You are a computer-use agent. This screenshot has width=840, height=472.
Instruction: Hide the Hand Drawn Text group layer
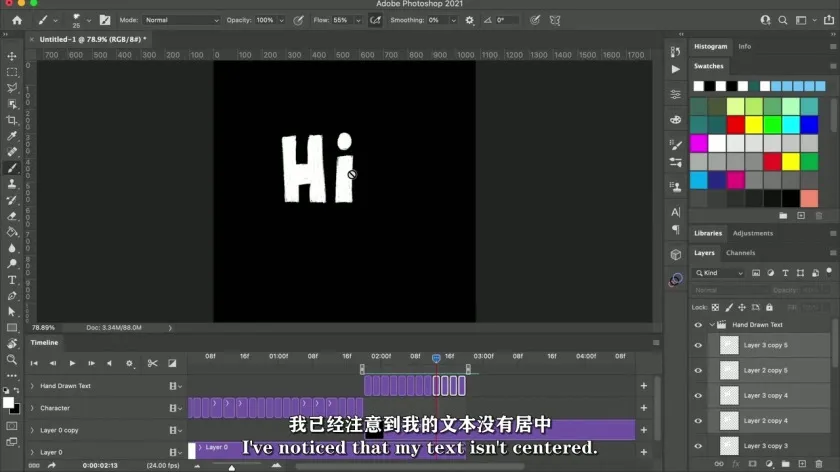click(698, 325)
